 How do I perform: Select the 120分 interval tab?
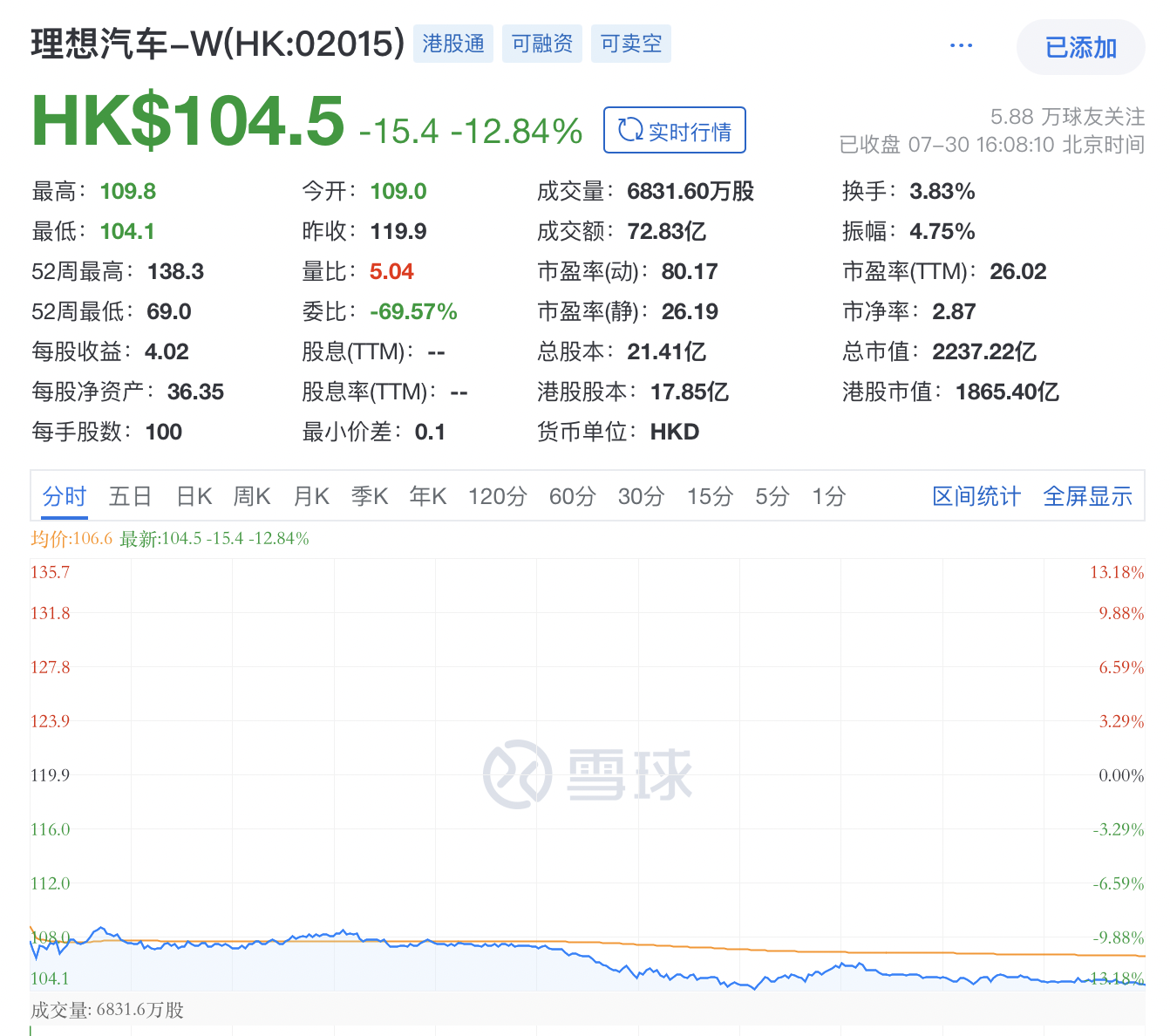[x=498, y=497]
